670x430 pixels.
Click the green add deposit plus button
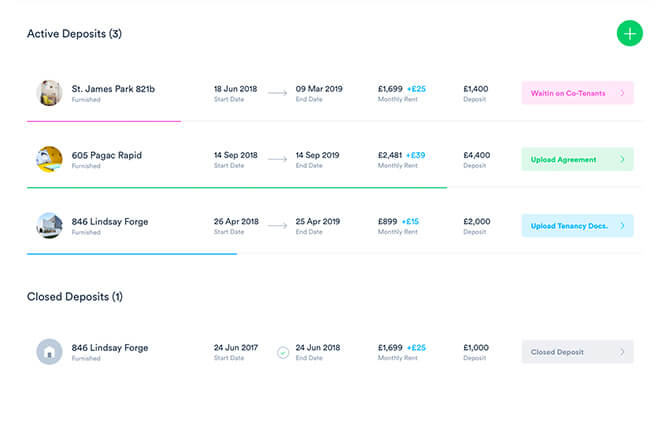point(629,33)
